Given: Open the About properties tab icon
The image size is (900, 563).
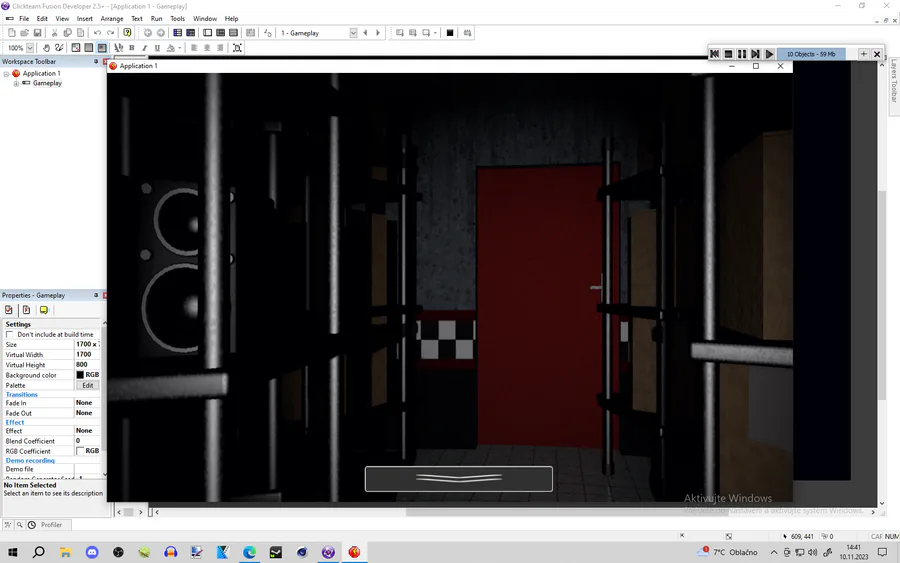Looking at the screenshot, I should [x=44, y=310].
